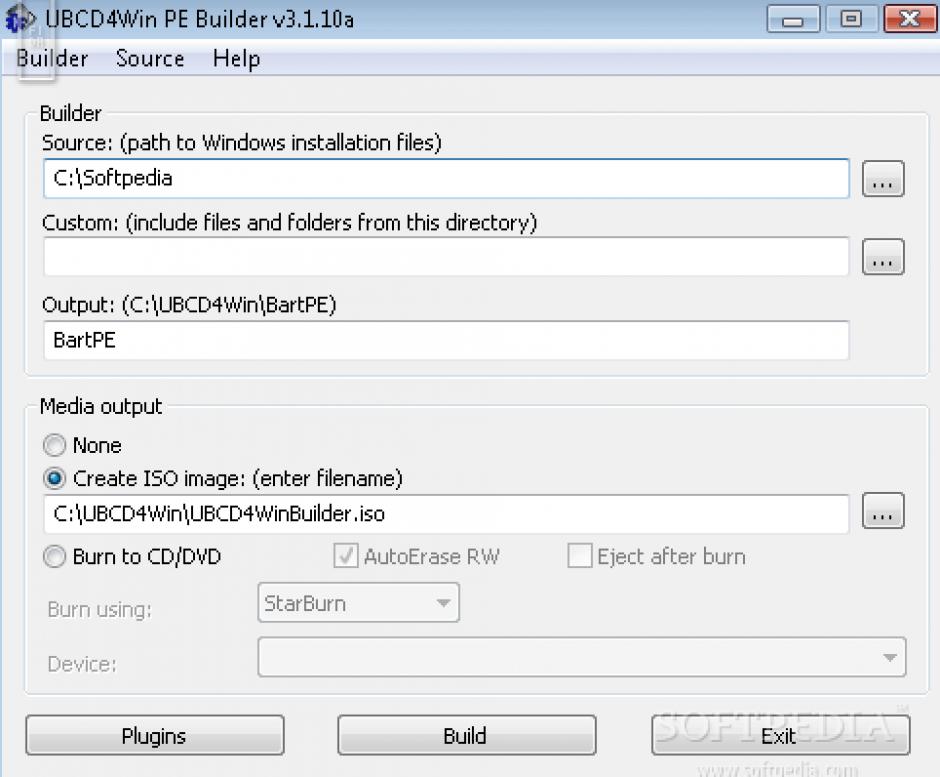Toggle the Eject after burn checkbox
The height and width of the screenshot is (777, 940).
click(x=580, y=556)
